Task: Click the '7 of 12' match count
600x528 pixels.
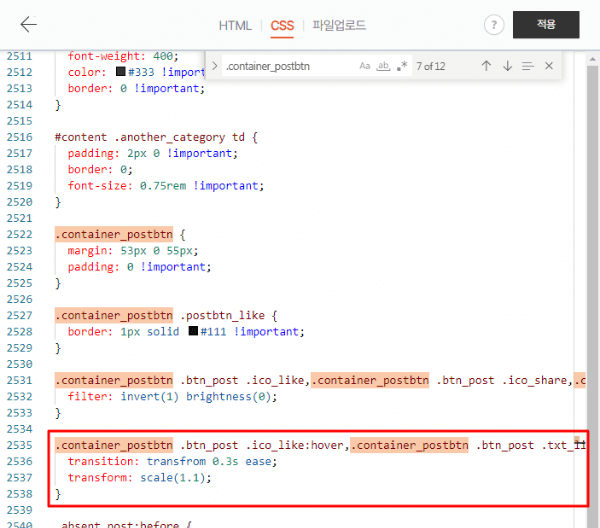Action: (x=430, y=67)
